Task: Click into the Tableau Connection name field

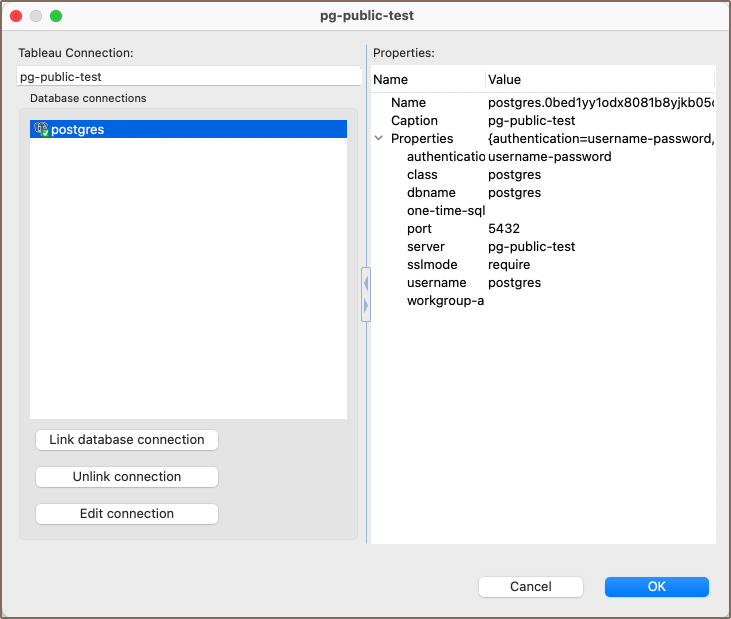Action: [x=188, y=77]
